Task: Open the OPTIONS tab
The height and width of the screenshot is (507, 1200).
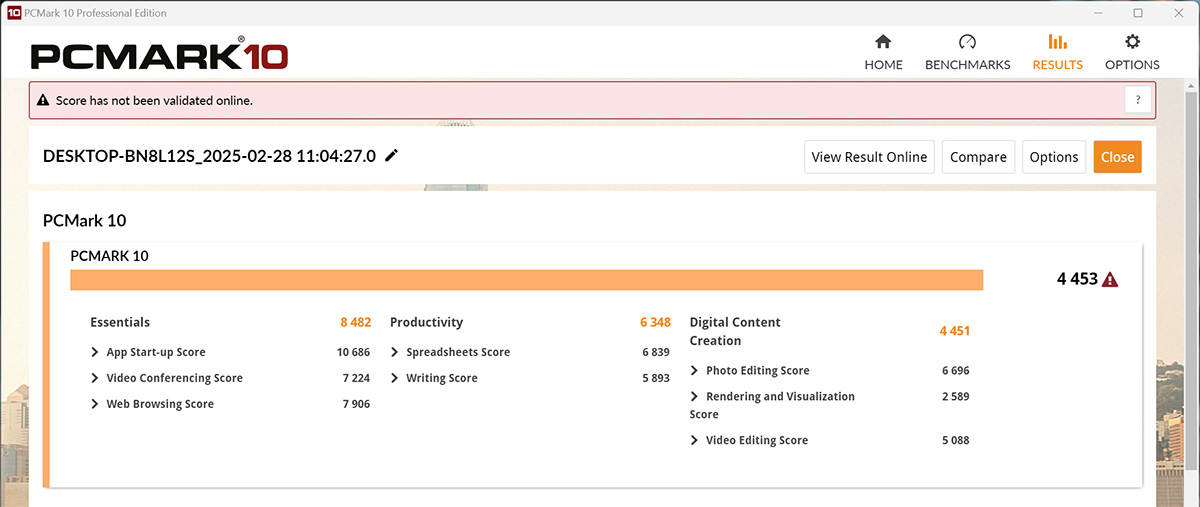Action: (1132, 53)
